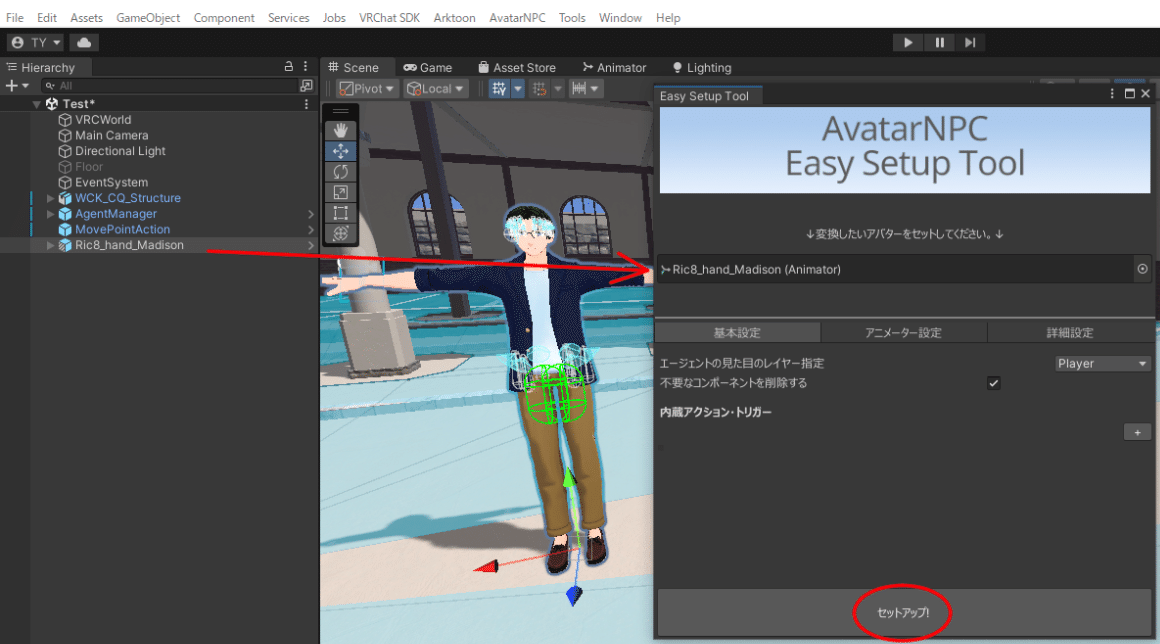Open the Pivot handle position dropdown

coord(366,89)
